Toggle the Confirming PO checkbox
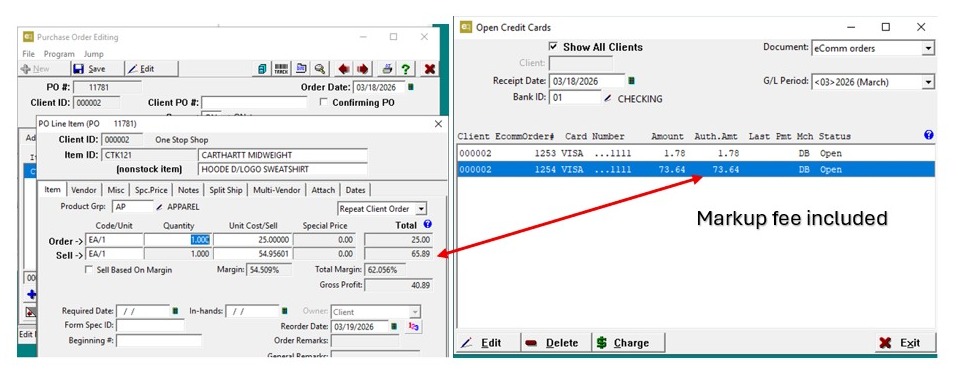The image size is (958, 376). pos(324,103)
